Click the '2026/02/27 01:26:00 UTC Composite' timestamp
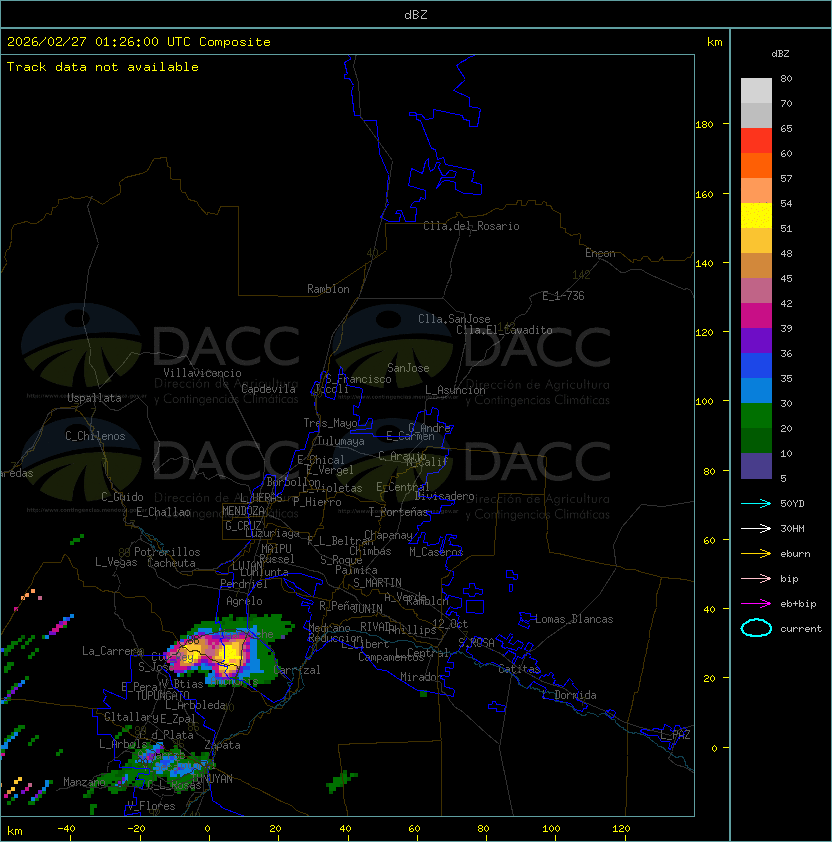This screenshot has height=842, width=832. [139, 41]
